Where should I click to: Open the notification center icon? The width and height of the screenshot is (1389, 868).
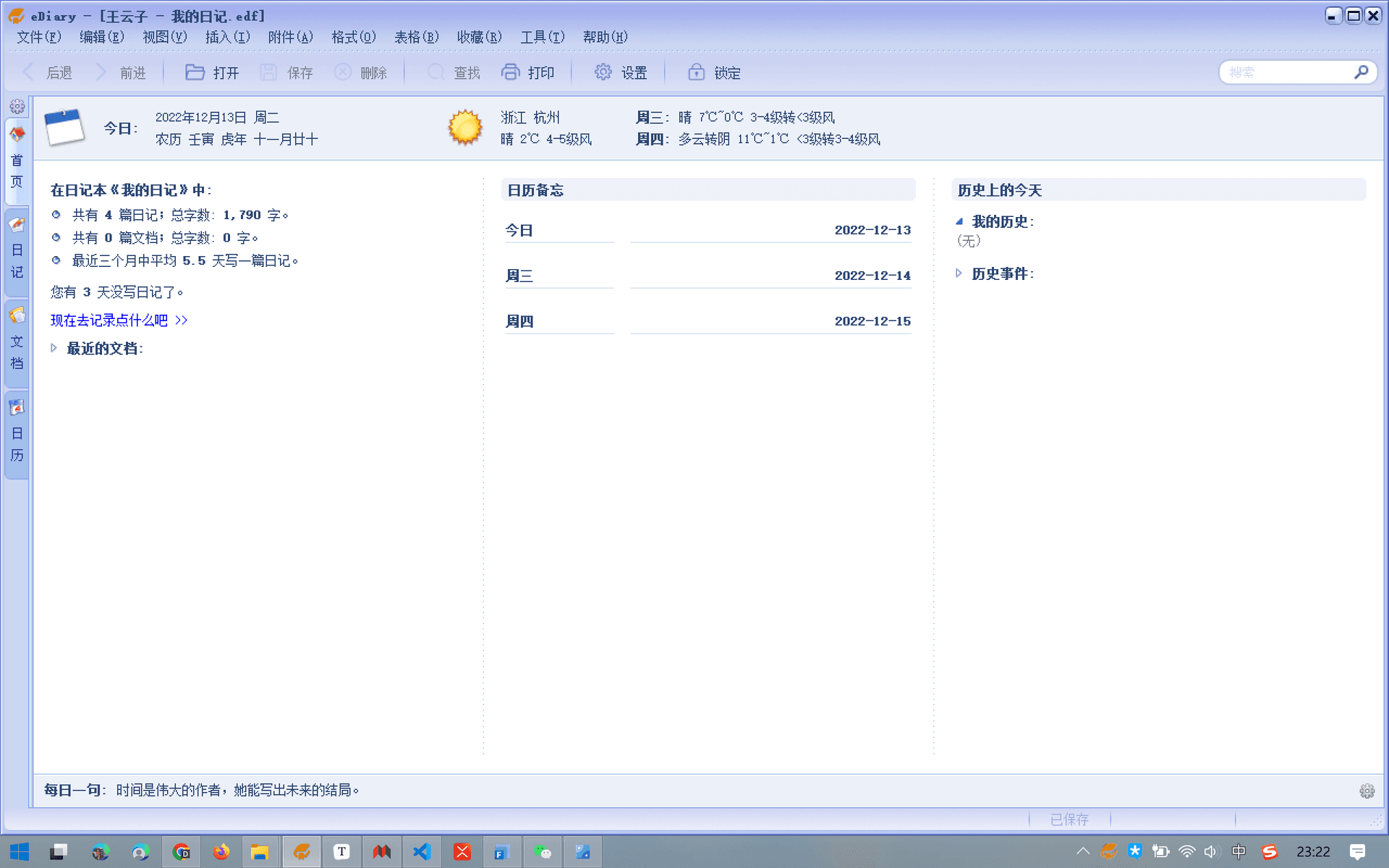click(1357, 851)
